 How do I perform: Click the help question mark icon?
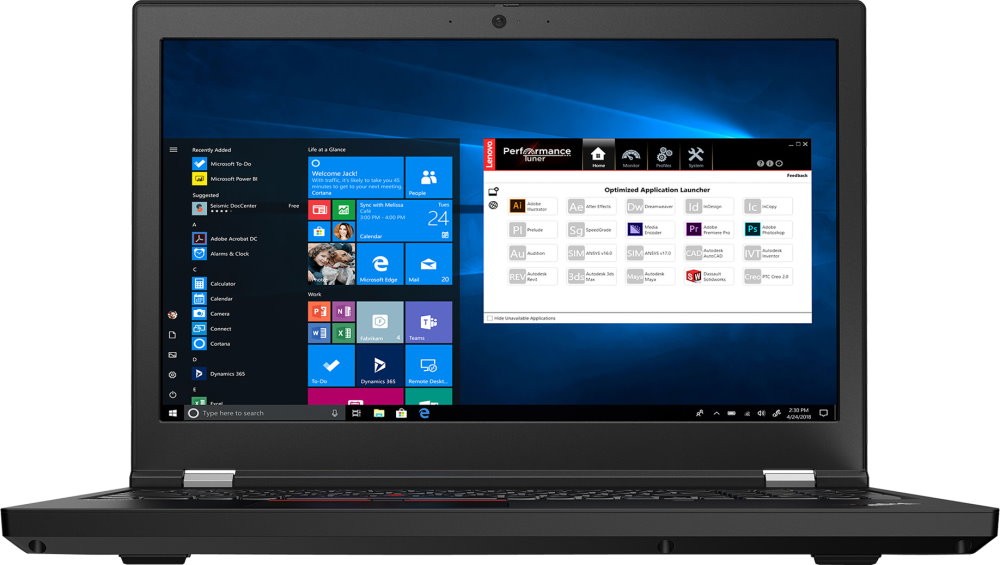(x=759, y=163)
